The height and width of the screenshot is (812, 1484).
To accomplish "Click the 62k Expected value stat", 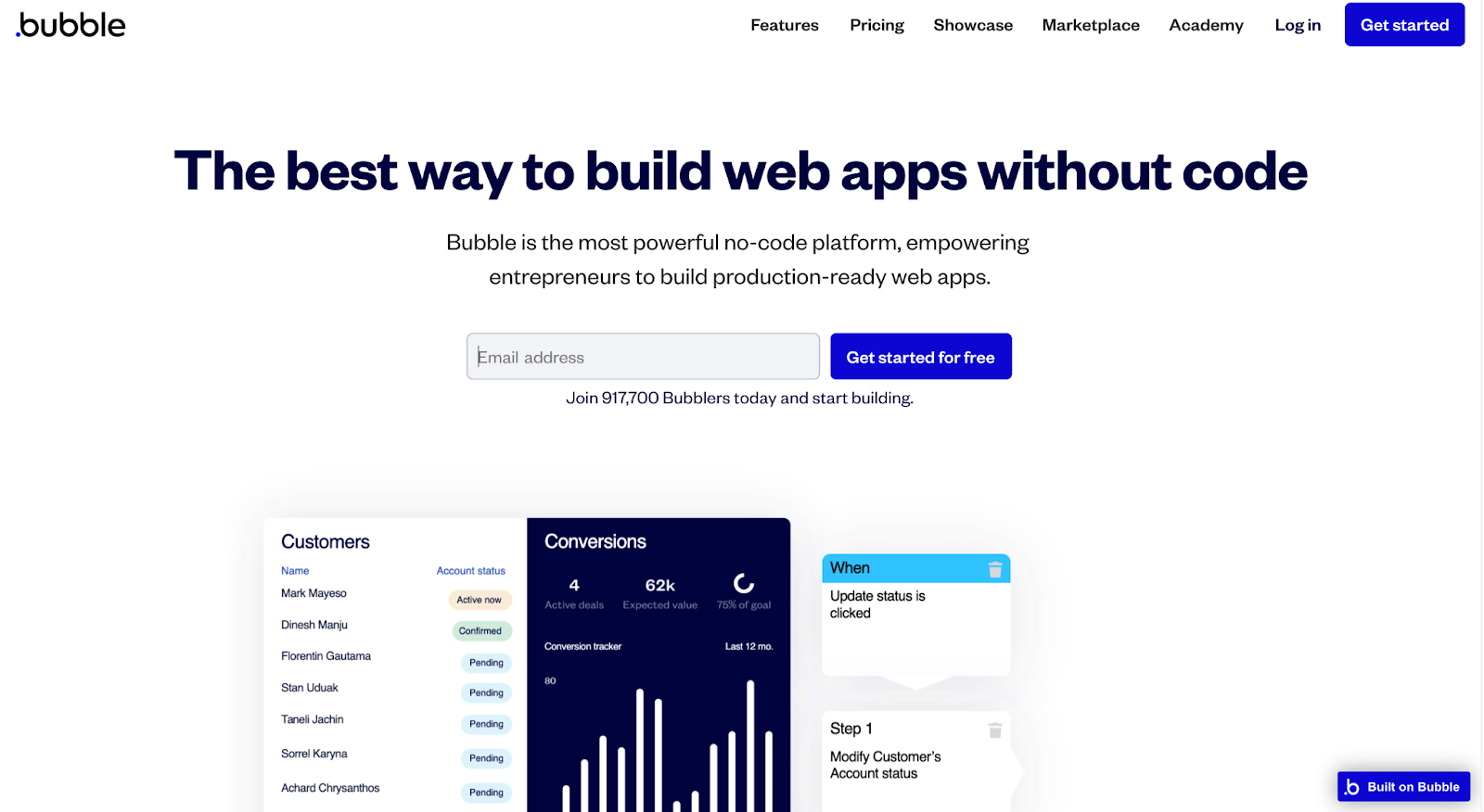I will 660,593.
